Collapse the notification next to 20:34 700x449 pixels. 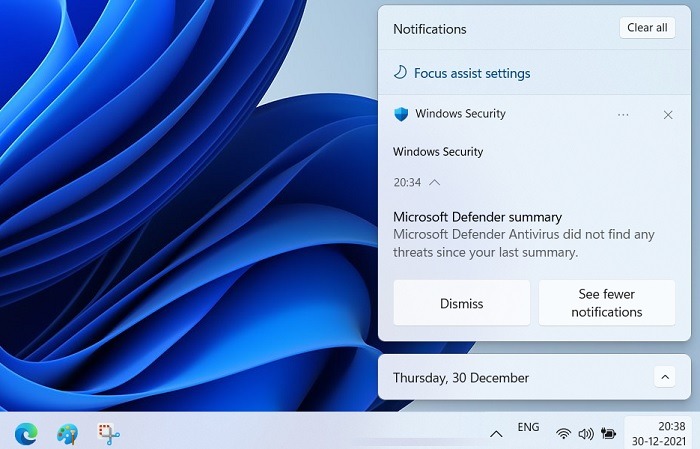434,182
